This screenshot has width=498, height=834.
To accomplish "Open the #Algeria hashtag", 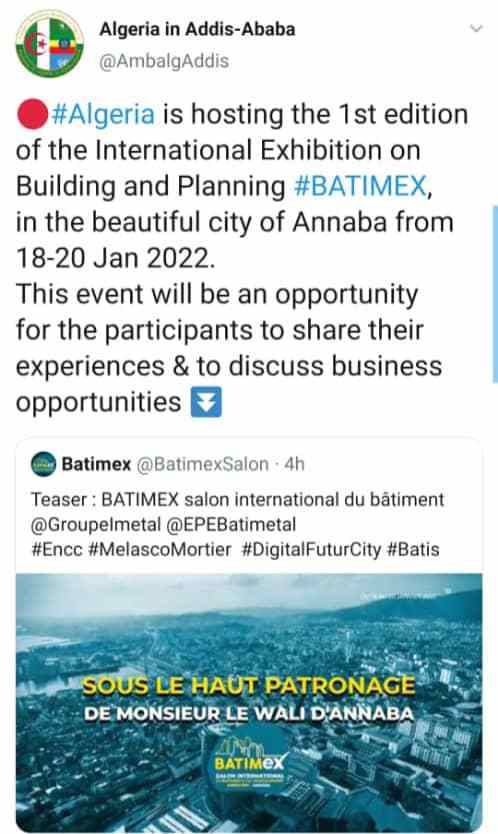I will click(103, 114).
